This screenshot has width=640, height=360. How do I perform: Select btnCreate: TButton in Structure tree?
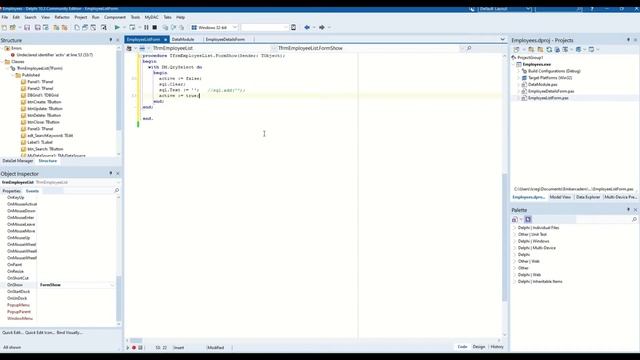coord(44,102)
